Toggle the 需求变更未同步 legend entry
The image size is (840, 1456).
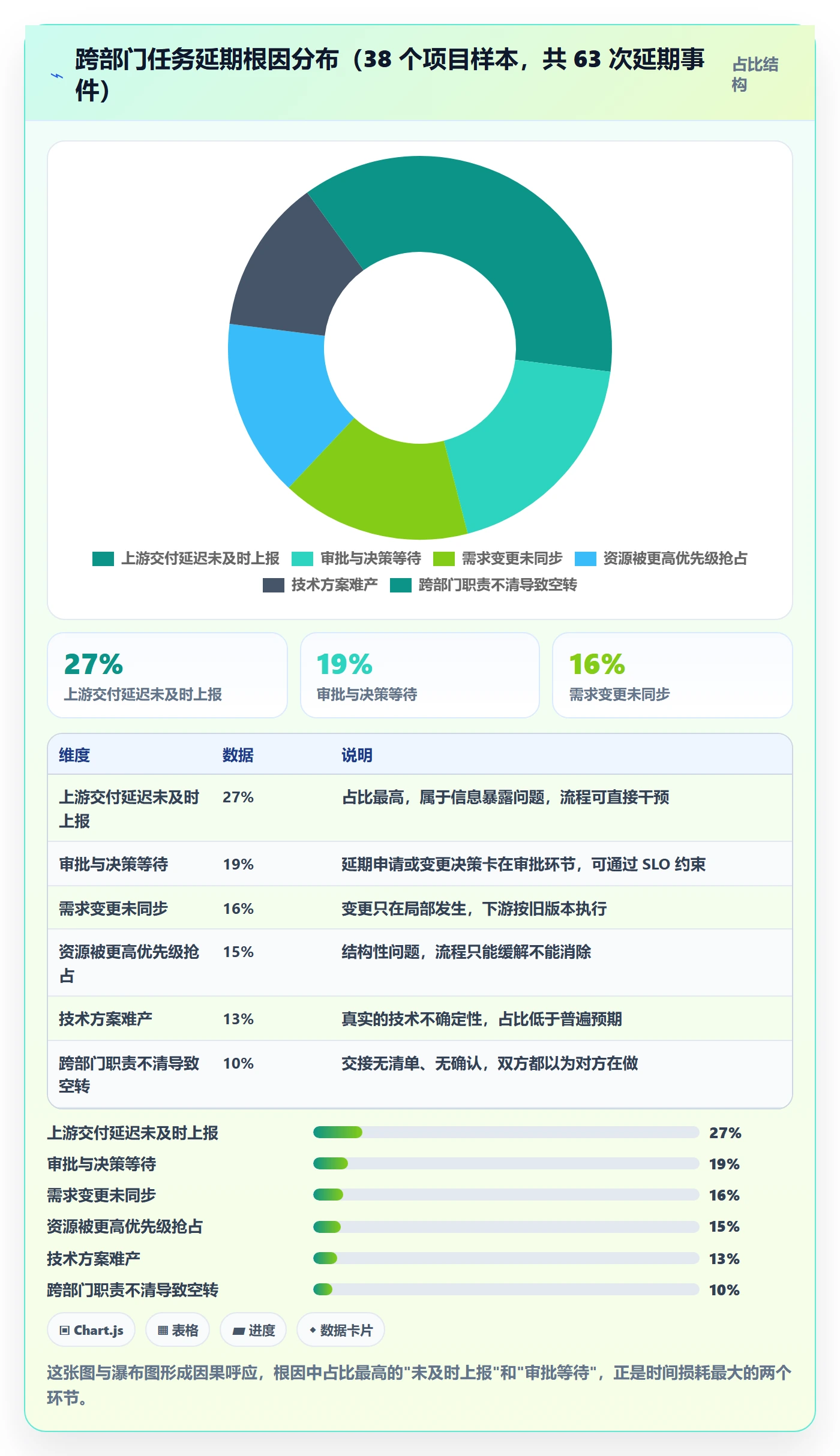point(498,559)
